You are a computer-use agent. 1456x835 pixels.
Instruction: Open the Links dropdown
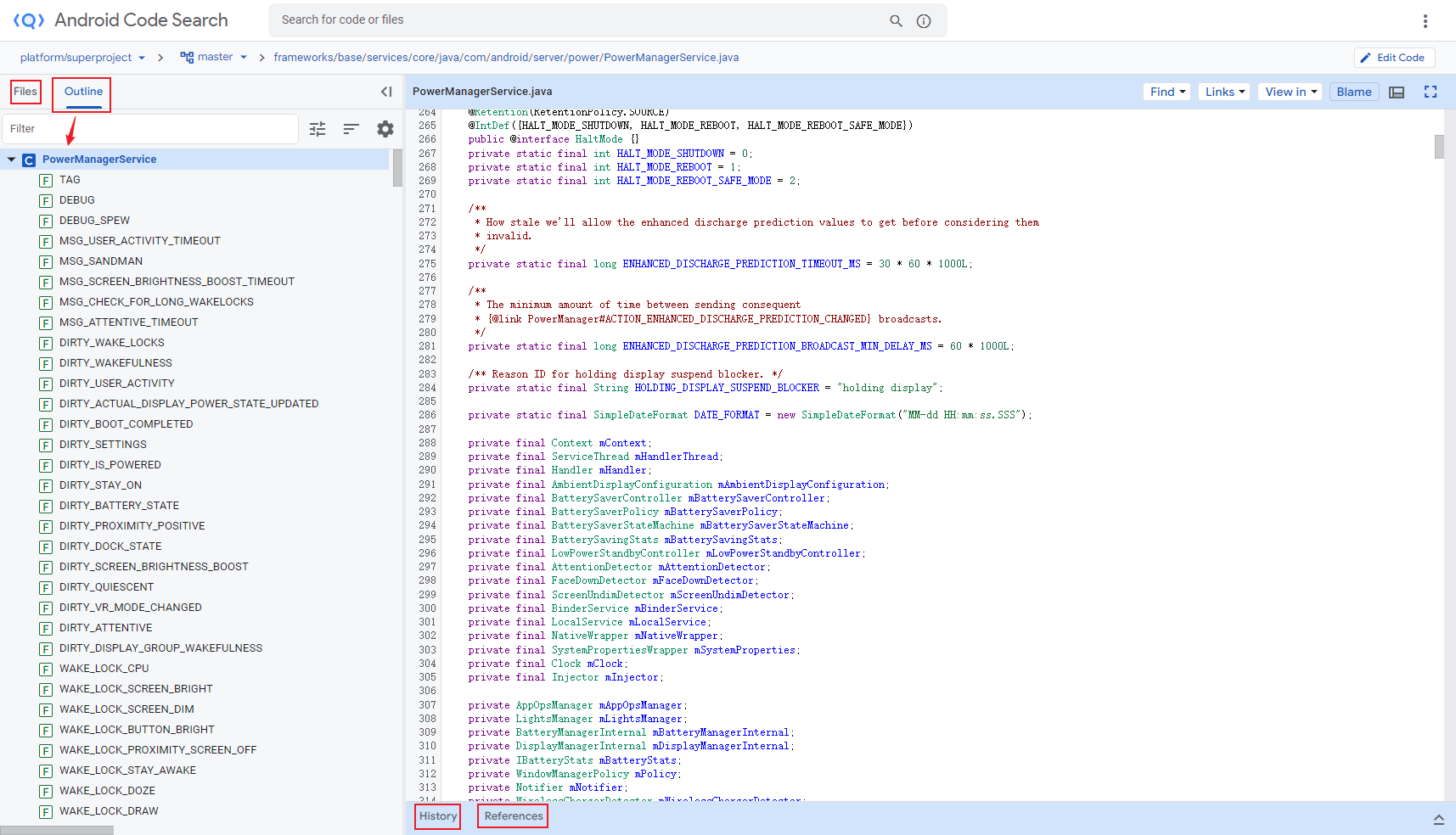[x=1225, y=92]
